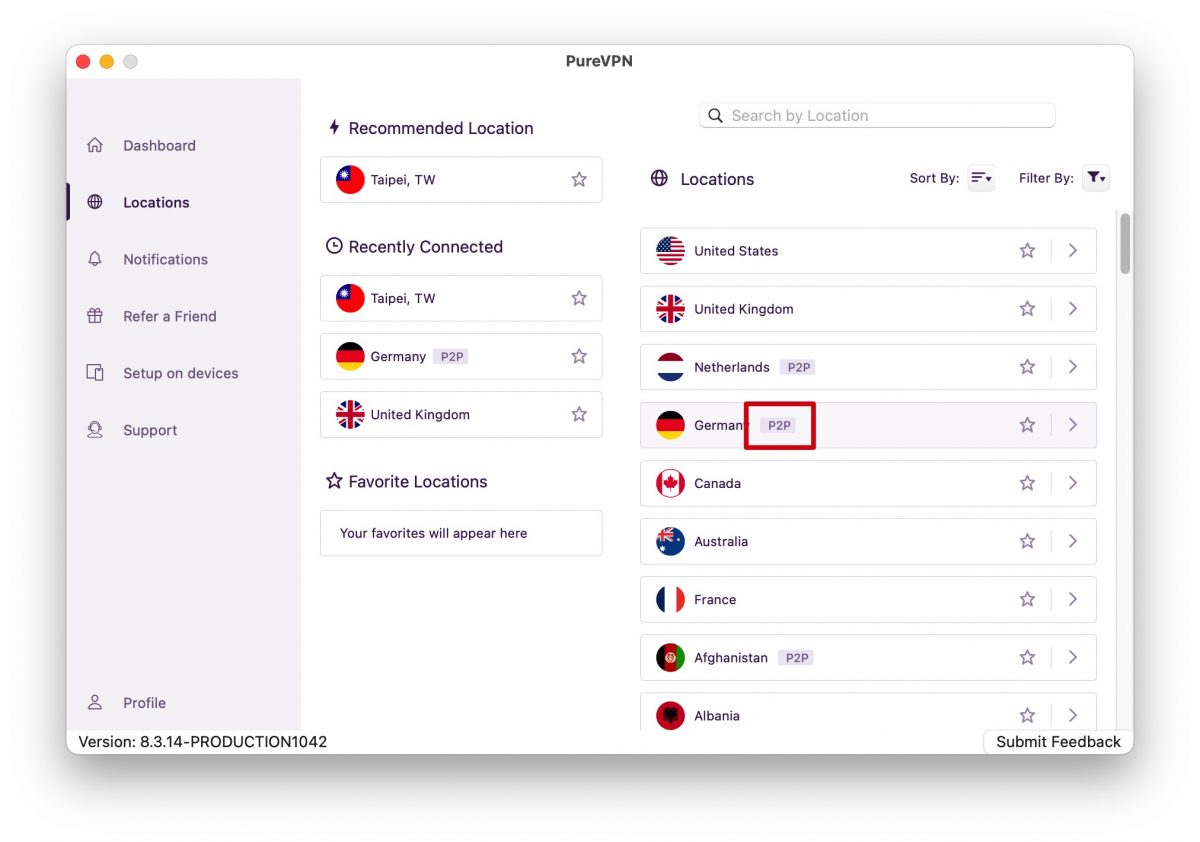The width and height of the screenshot is (1200, 842).
Task: Click the France flag icon
Action: pos(670,599)
